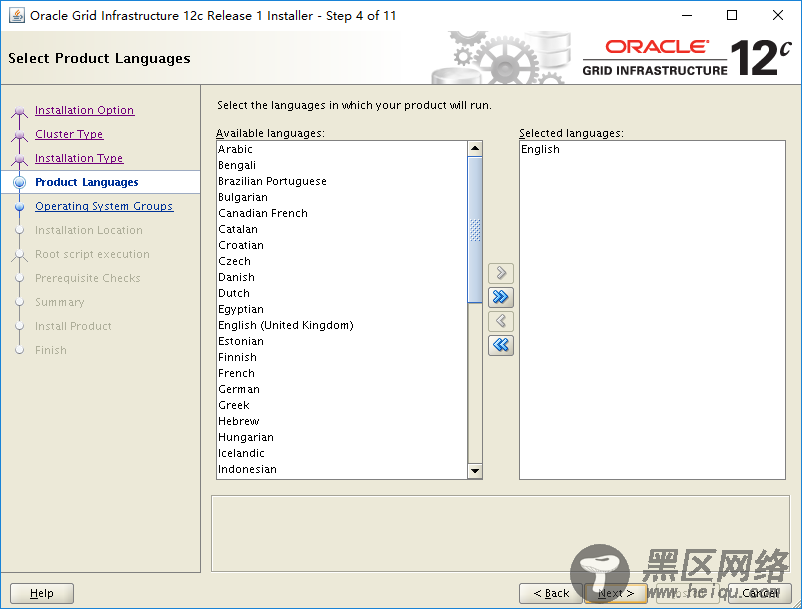Select Catalan in Available languages
802x609 pixels.
(x=342, y=229)
